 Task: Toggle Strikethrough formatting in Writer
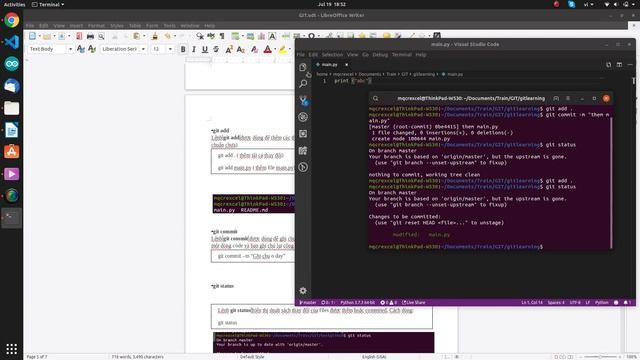coord(216,49)
